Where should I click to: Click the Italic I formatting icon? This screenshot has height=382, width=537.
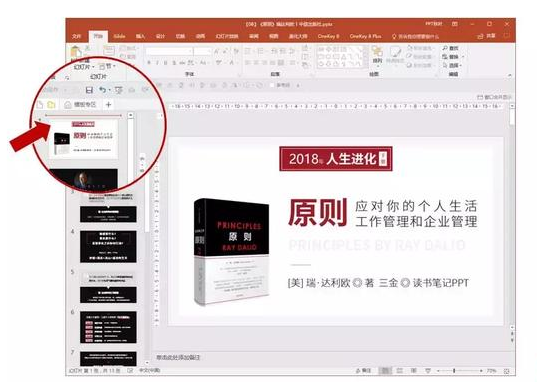[157, 63]
